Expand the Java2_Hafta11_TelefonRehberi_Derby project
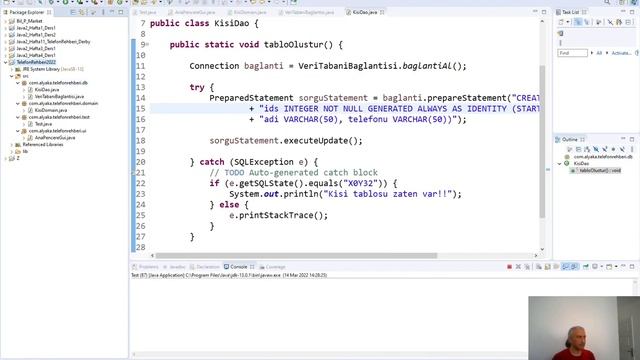The width and height of the screenshot is (640, 360). click(x=6, y=42)
